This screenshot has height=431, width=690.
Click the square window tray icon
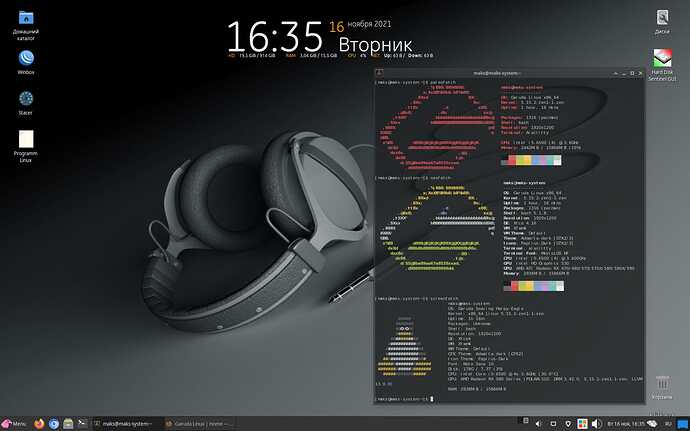[x=553, y=424]
